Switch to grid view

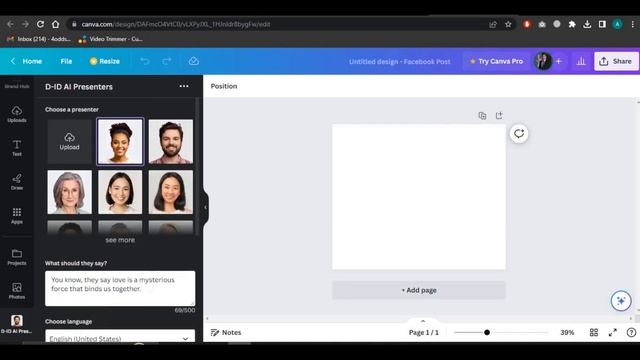pos(594,333)
